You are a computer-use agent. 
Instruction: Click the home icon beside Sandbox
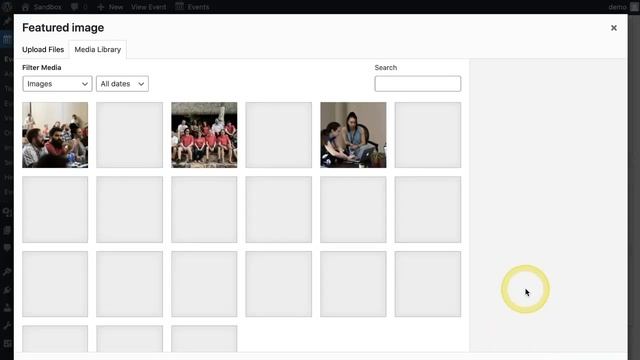click(x=25, y=7)
